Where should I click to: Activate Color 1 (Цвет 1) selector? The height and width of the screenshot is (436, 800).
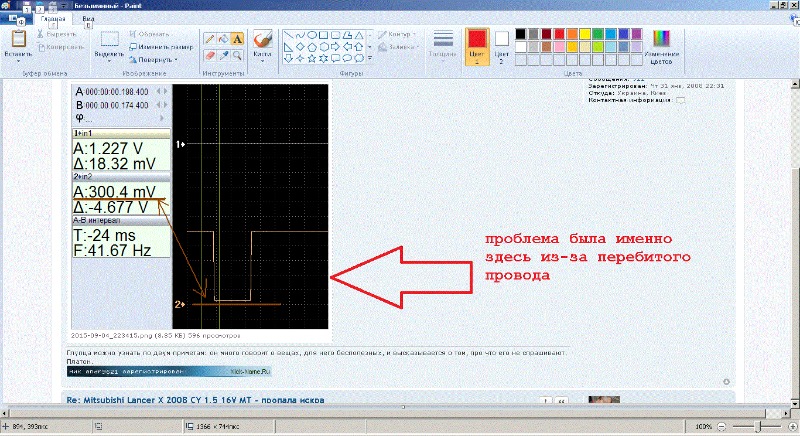(x=476, y=45)
